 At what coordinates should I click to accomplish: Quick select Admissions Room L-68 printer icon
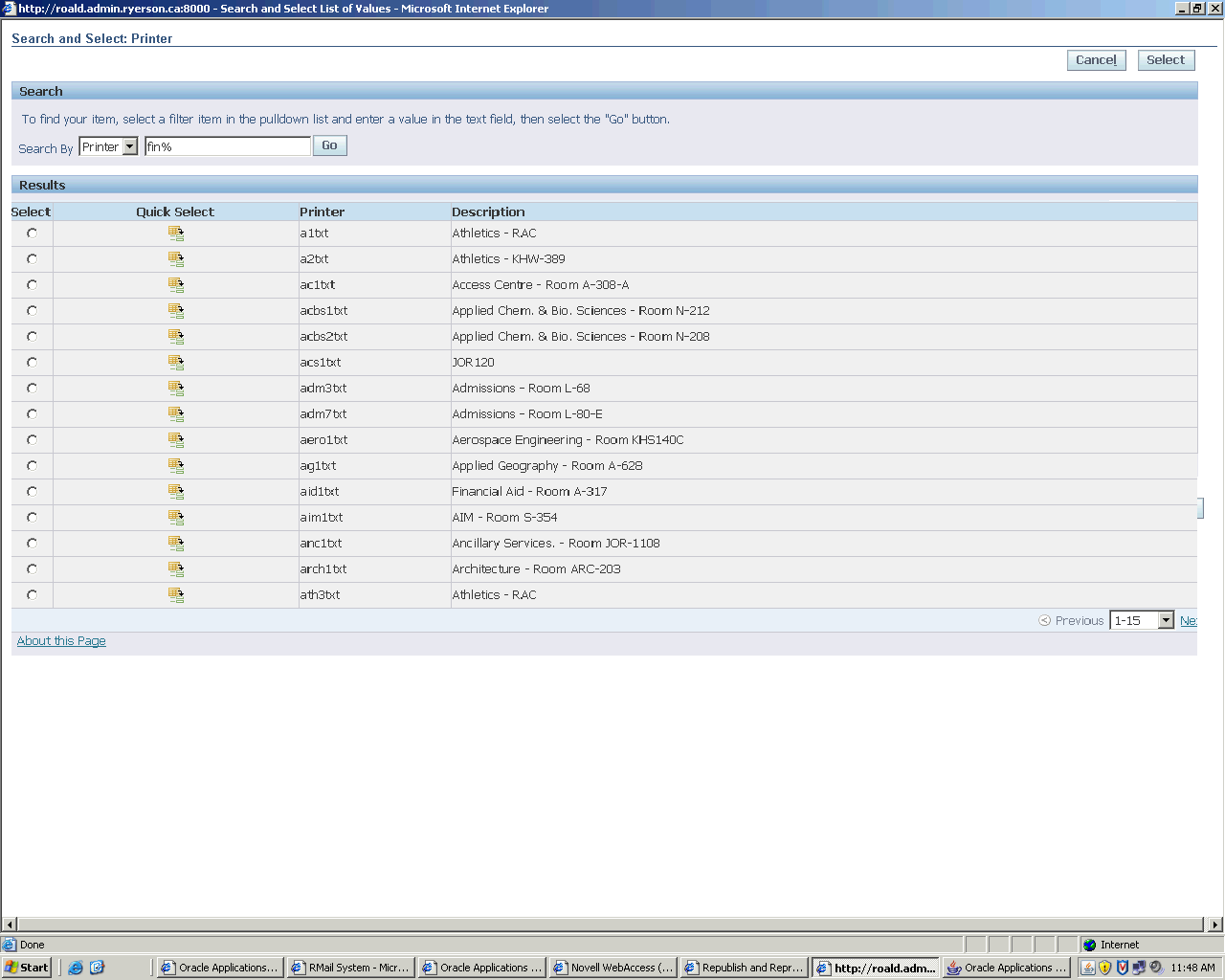point(176,389)
